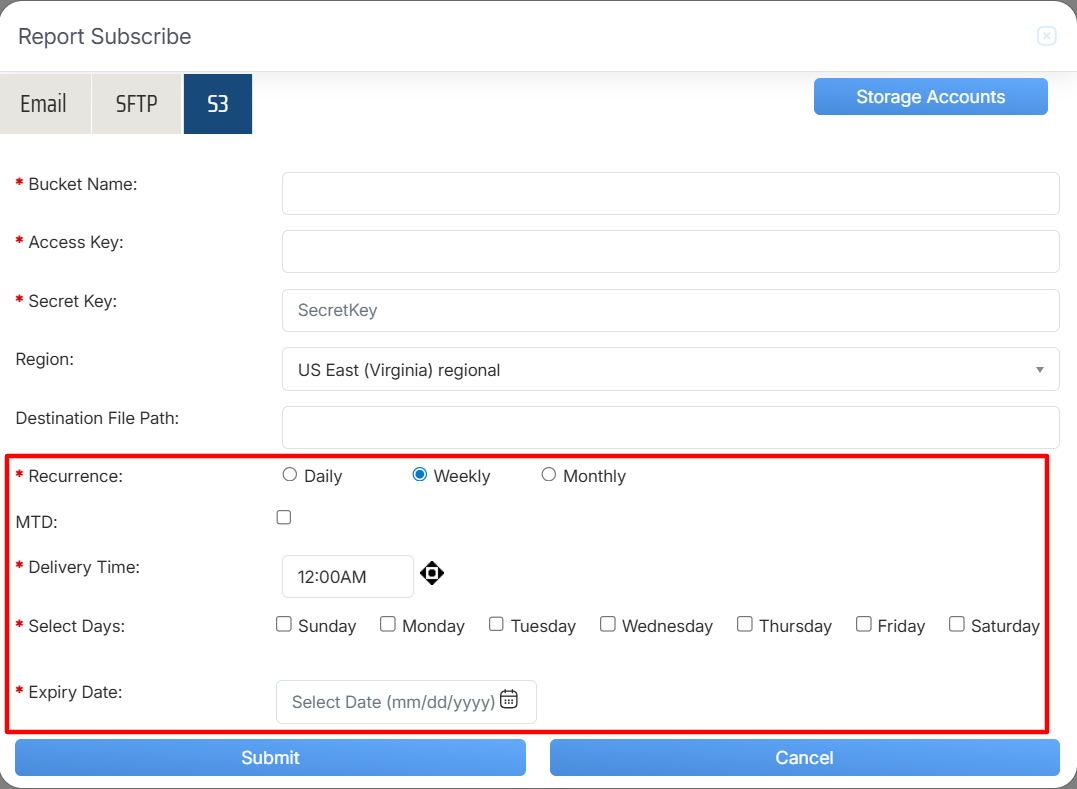Toggle the Saturday checkbox

click(x=957, y=624)
